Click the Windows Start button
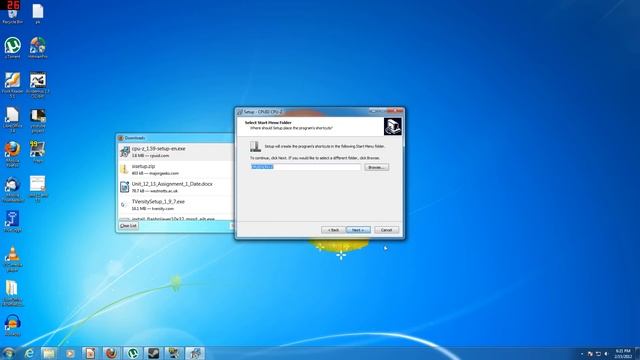The width and height of the screenshot is (640, 360). pyautogui.click(x=8, y=353)
